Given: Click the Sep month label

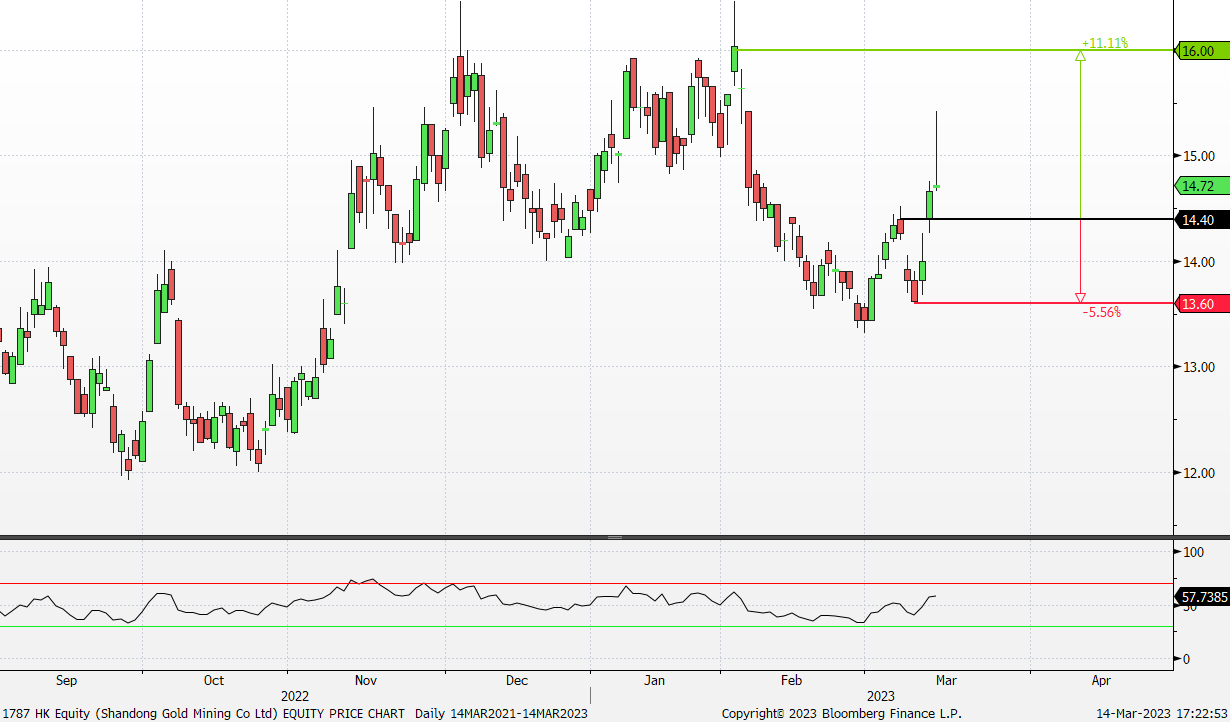Looking at the screenshot, I should coord(66,681).
